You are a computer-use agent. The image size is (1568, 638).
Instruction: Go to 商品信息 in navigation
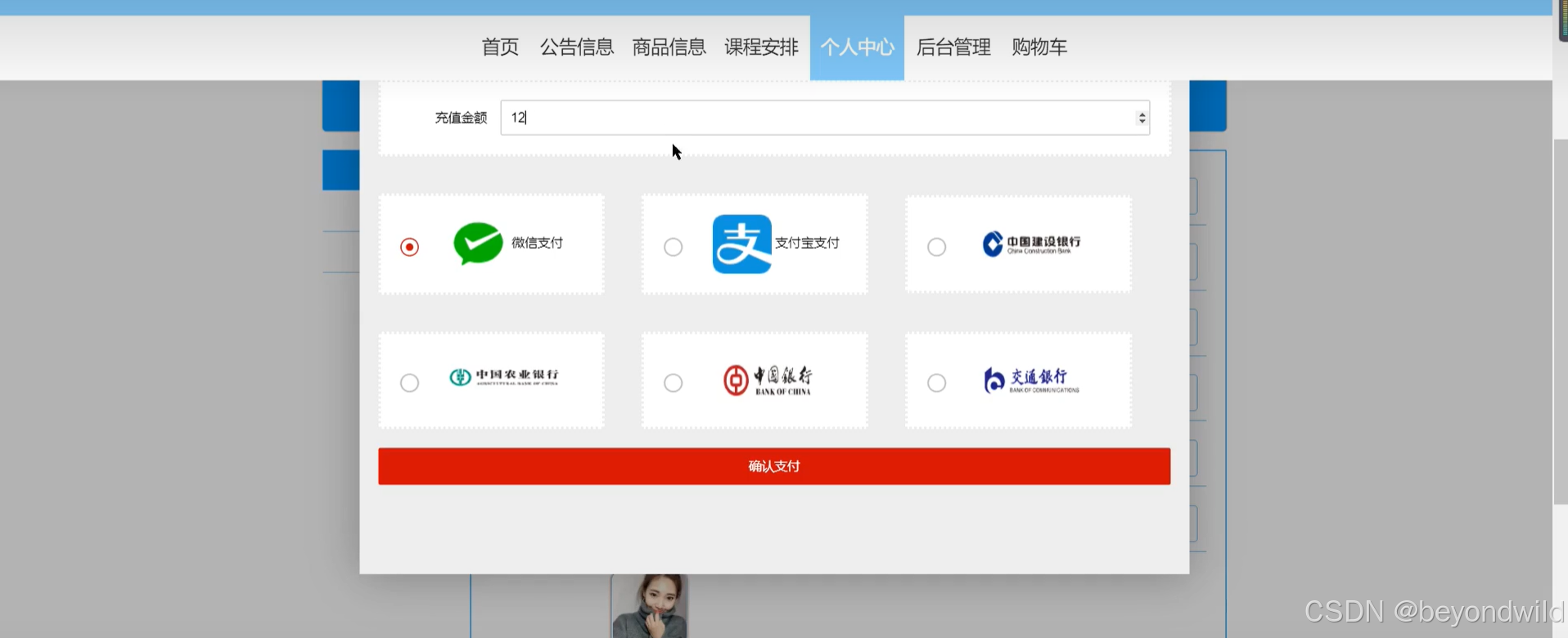(669, 47)
